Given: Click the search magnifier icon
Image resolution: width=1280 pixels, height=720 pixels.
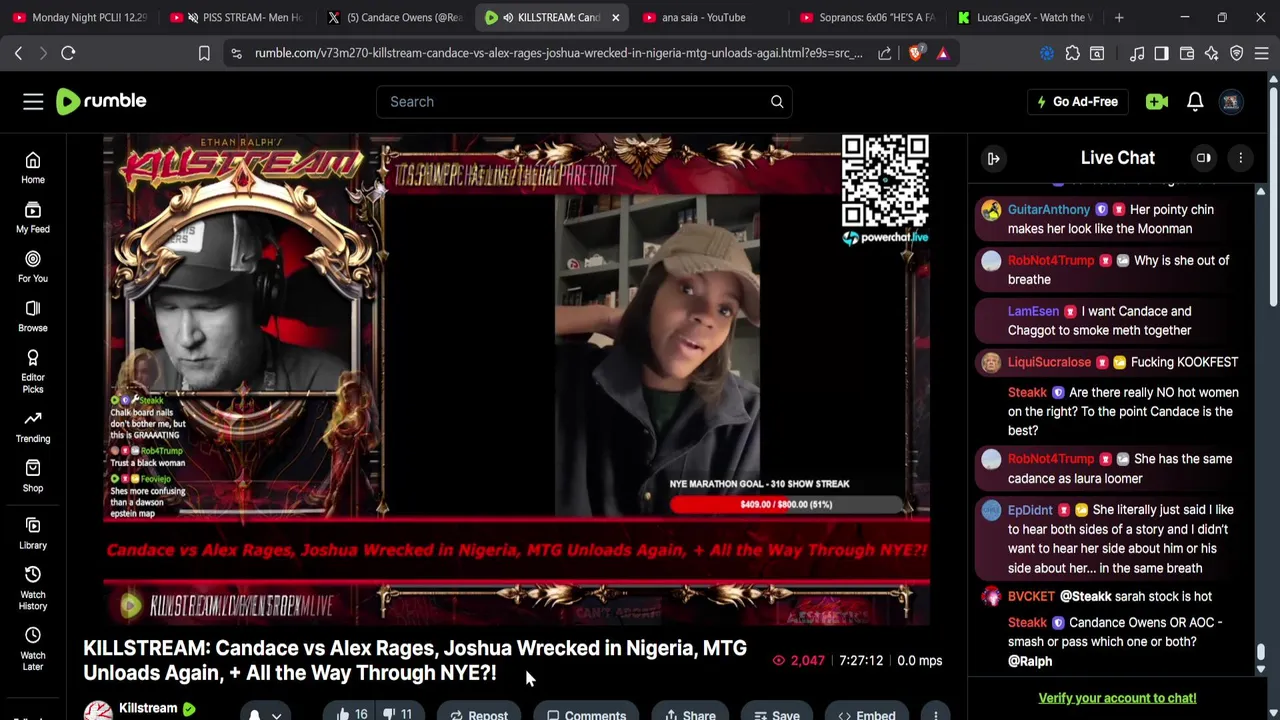Looking at the screenshot, I should click(x=777, y=101).
